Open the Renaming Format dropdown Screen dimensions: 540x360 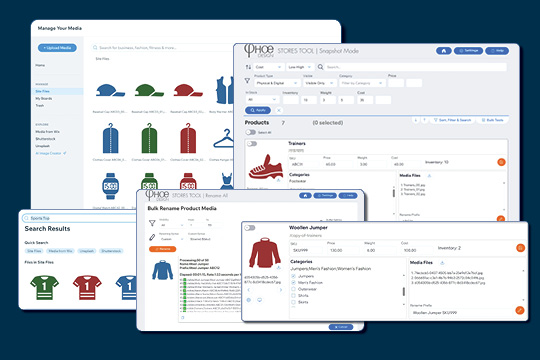click(172, 239)
